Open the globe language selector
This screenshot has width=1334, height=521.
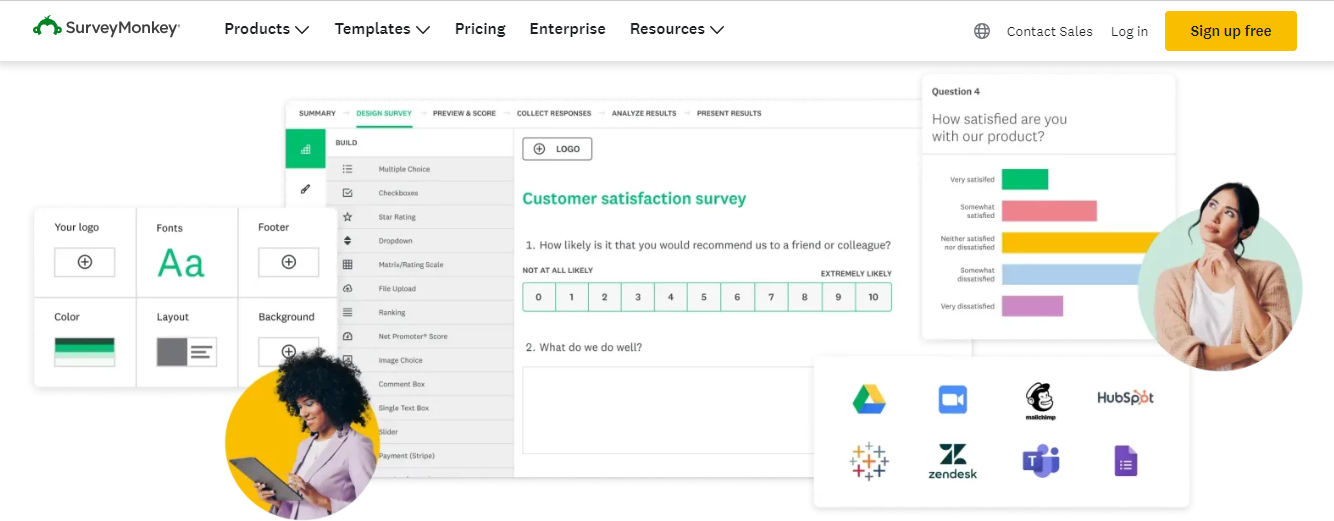tap(982, 31)
